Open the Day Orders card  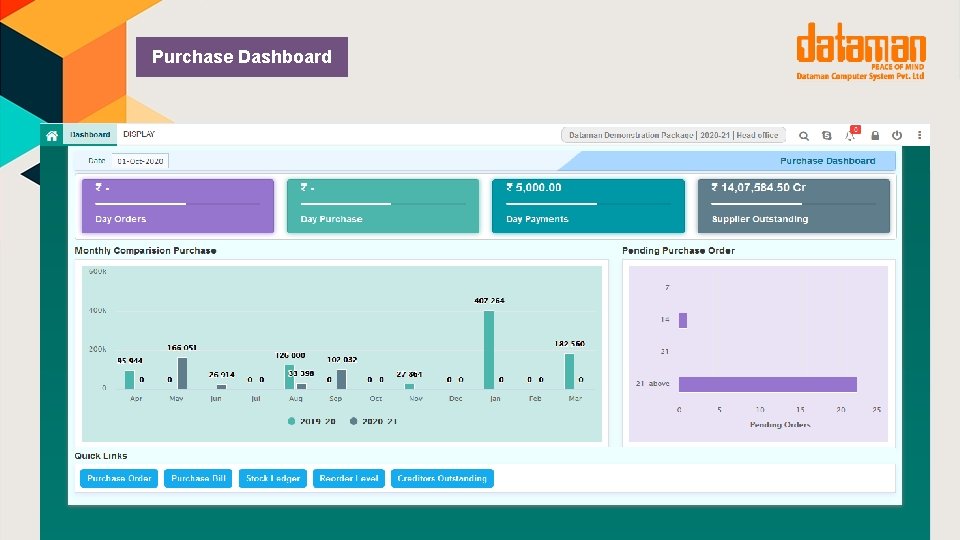[178, 206]
